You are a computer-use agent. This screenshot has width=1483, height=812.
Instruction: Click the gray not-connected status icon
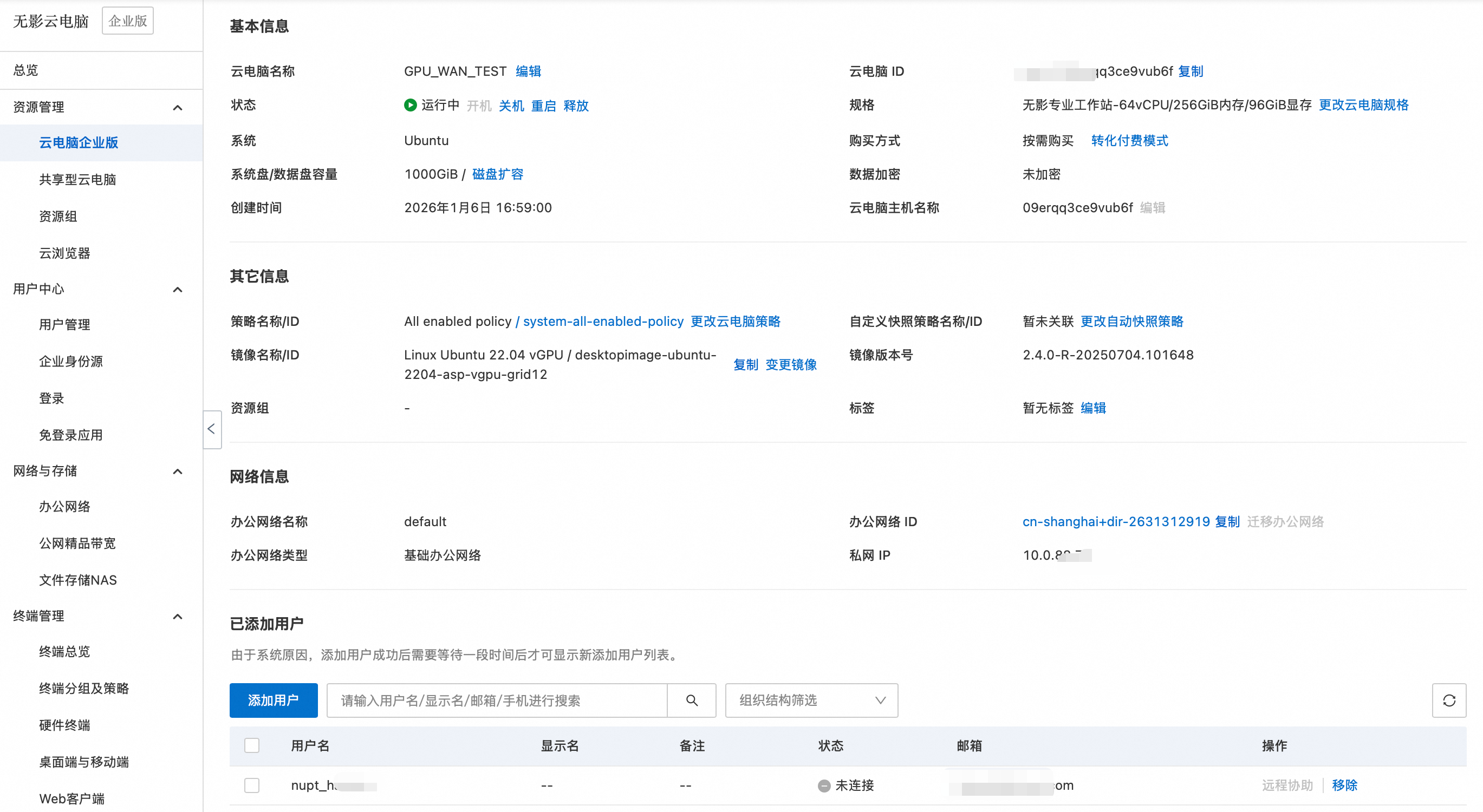[x=824, y=785]
